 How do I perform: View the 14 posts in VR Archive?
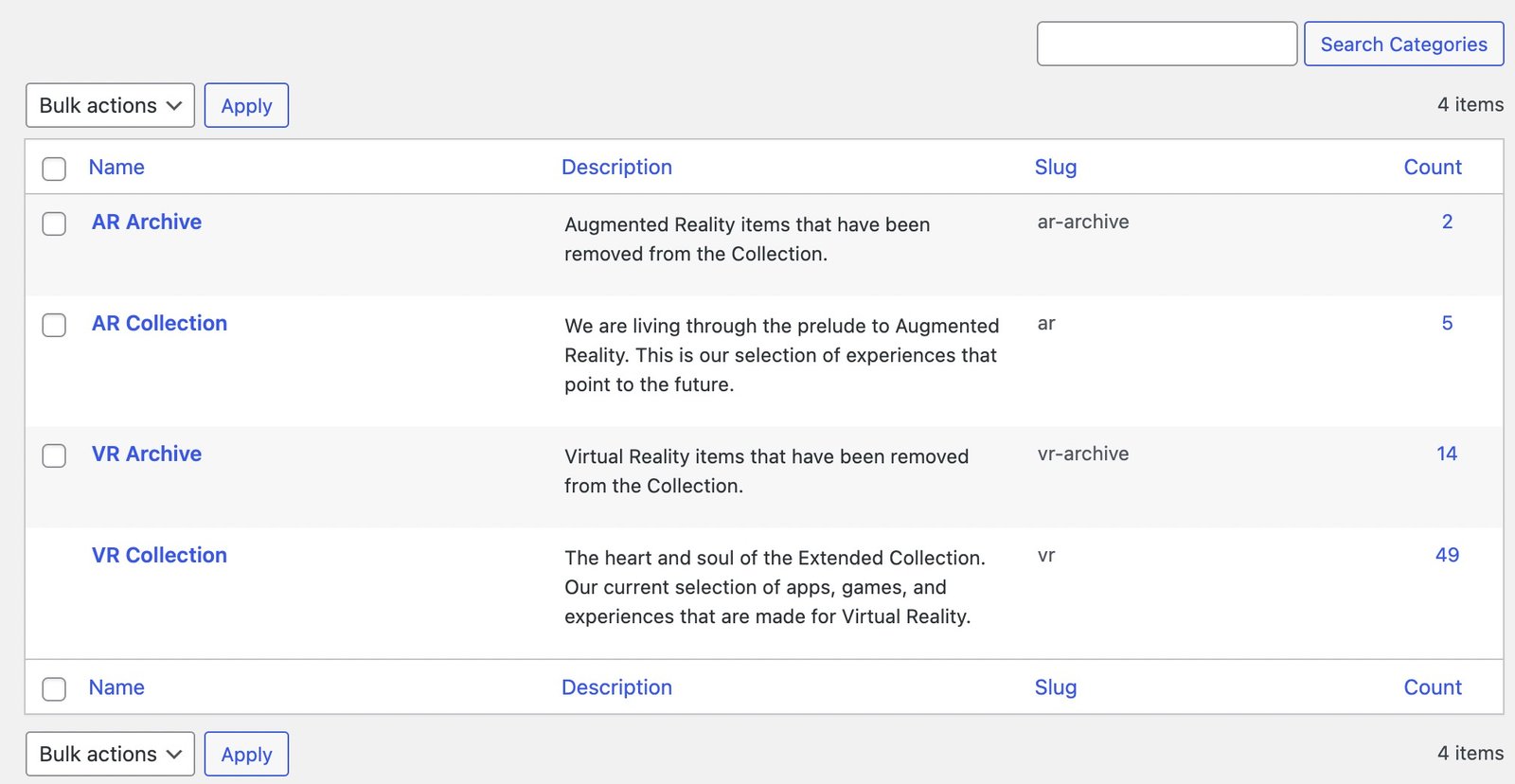1447,454
